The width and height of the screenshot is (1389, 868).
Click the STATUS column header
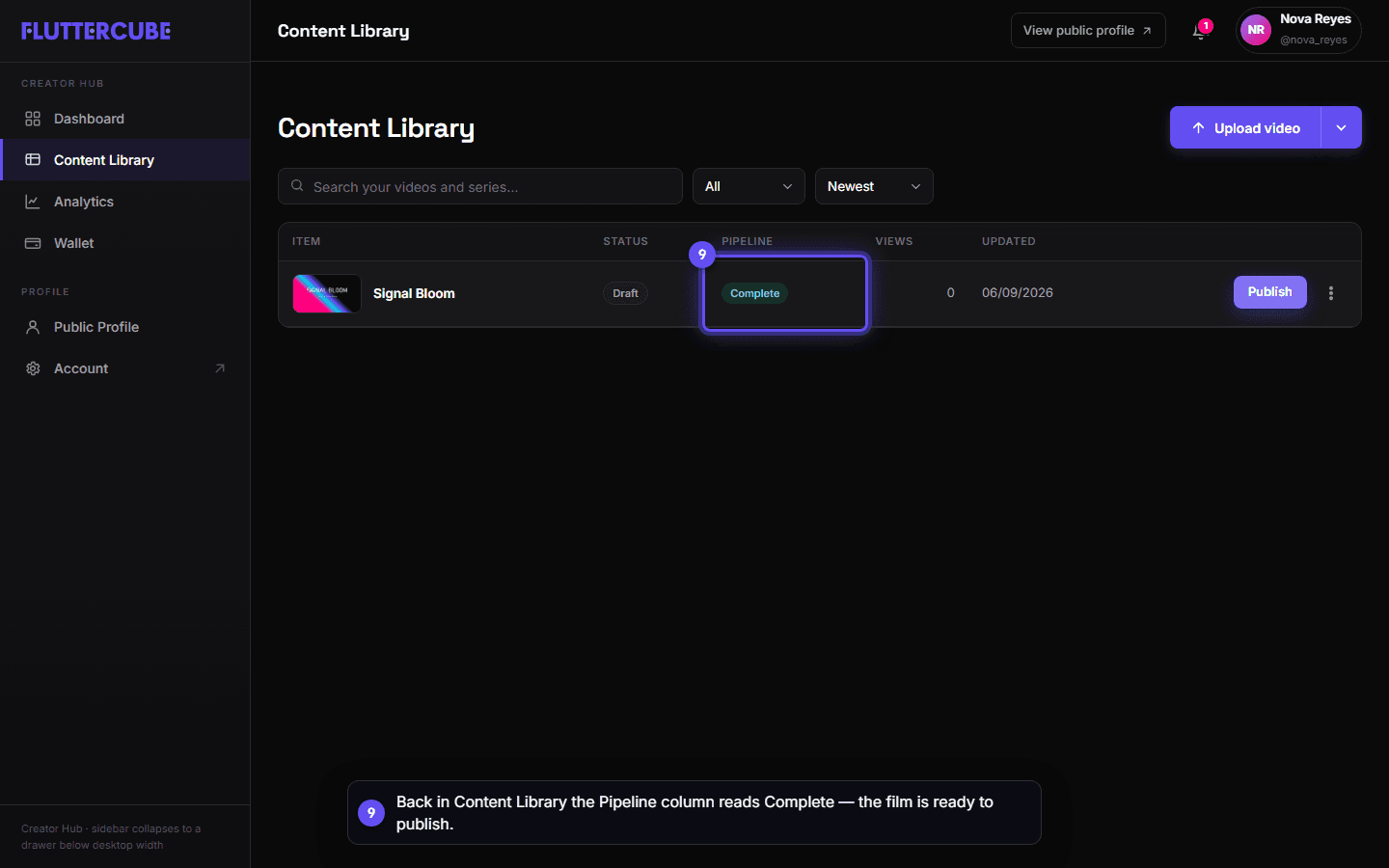coord(625,241)
